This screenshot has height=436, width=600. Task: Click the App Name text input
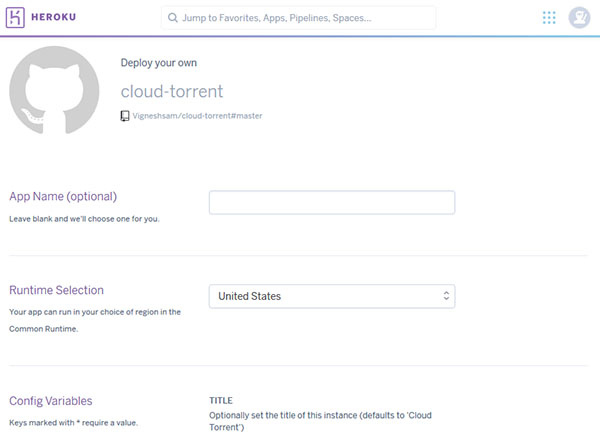[331, 202]
